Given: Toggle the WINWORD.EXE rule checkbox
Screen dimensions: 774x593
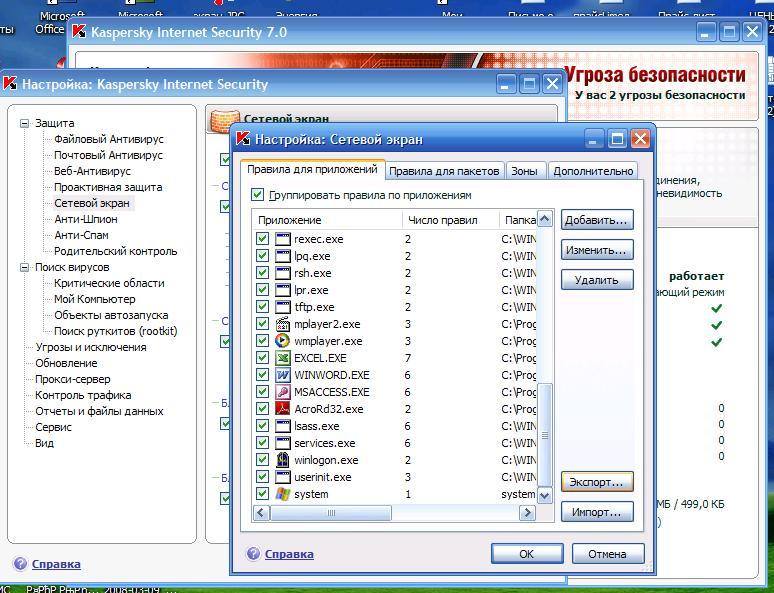Looking at the screenshot, I should click(262, 375).
